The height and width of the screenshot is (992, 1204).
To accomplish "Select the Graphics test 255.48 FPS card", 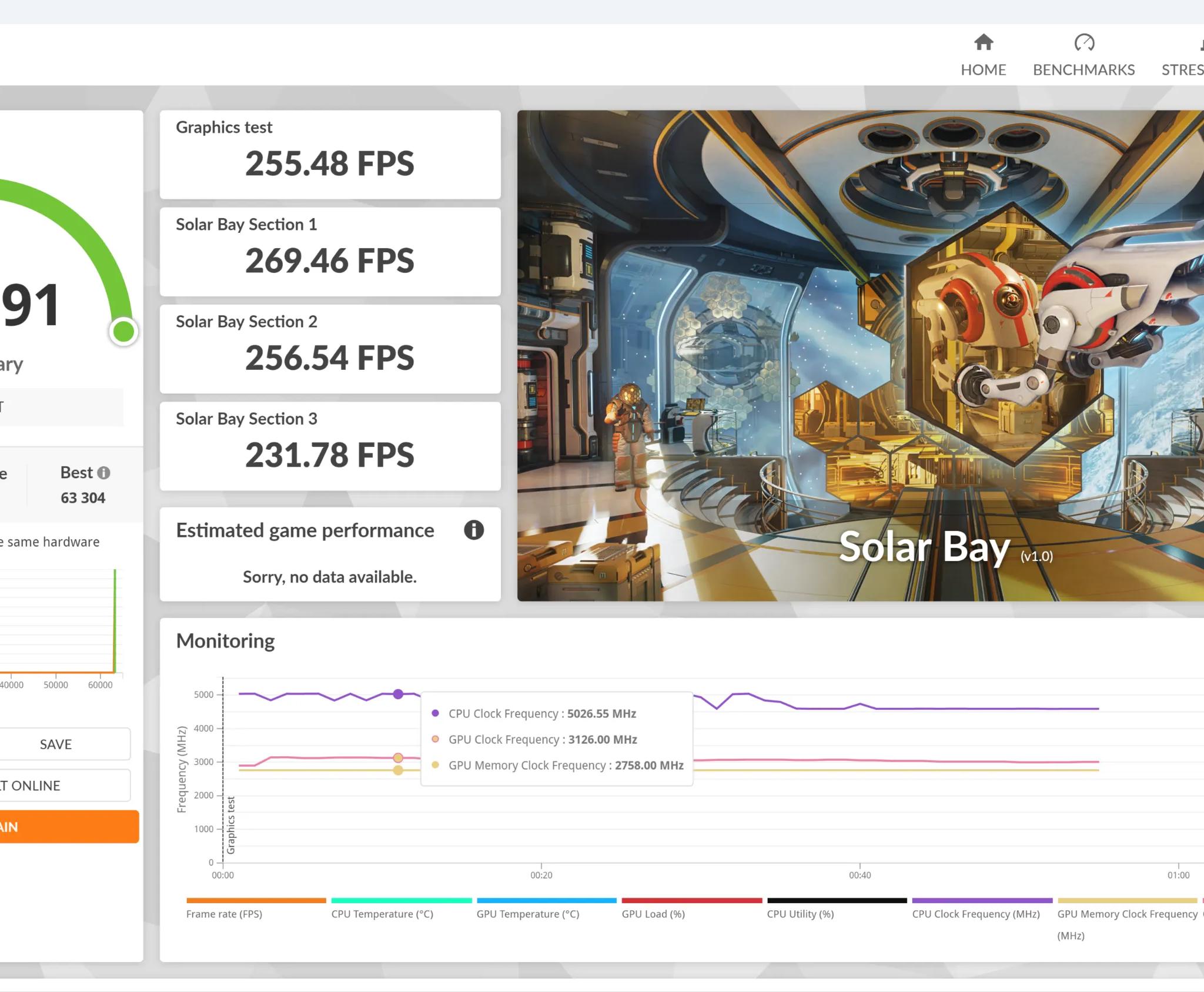I will [x=330, y=155].
